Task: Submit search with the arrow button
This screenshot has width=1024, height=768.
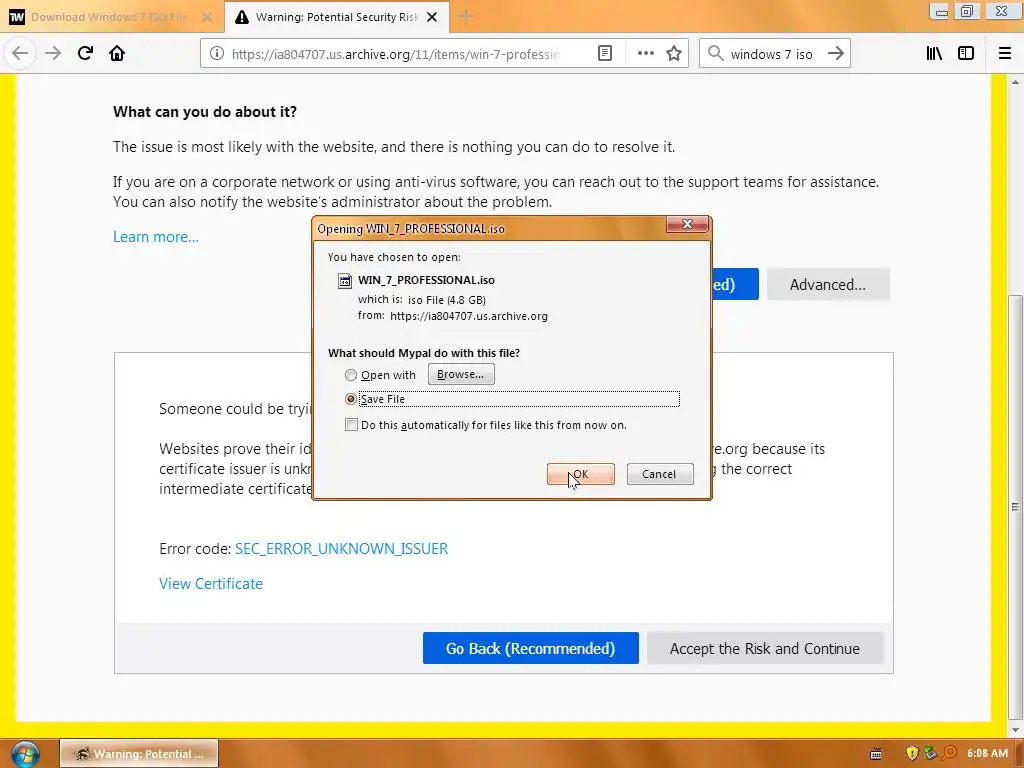Action: 836,54
